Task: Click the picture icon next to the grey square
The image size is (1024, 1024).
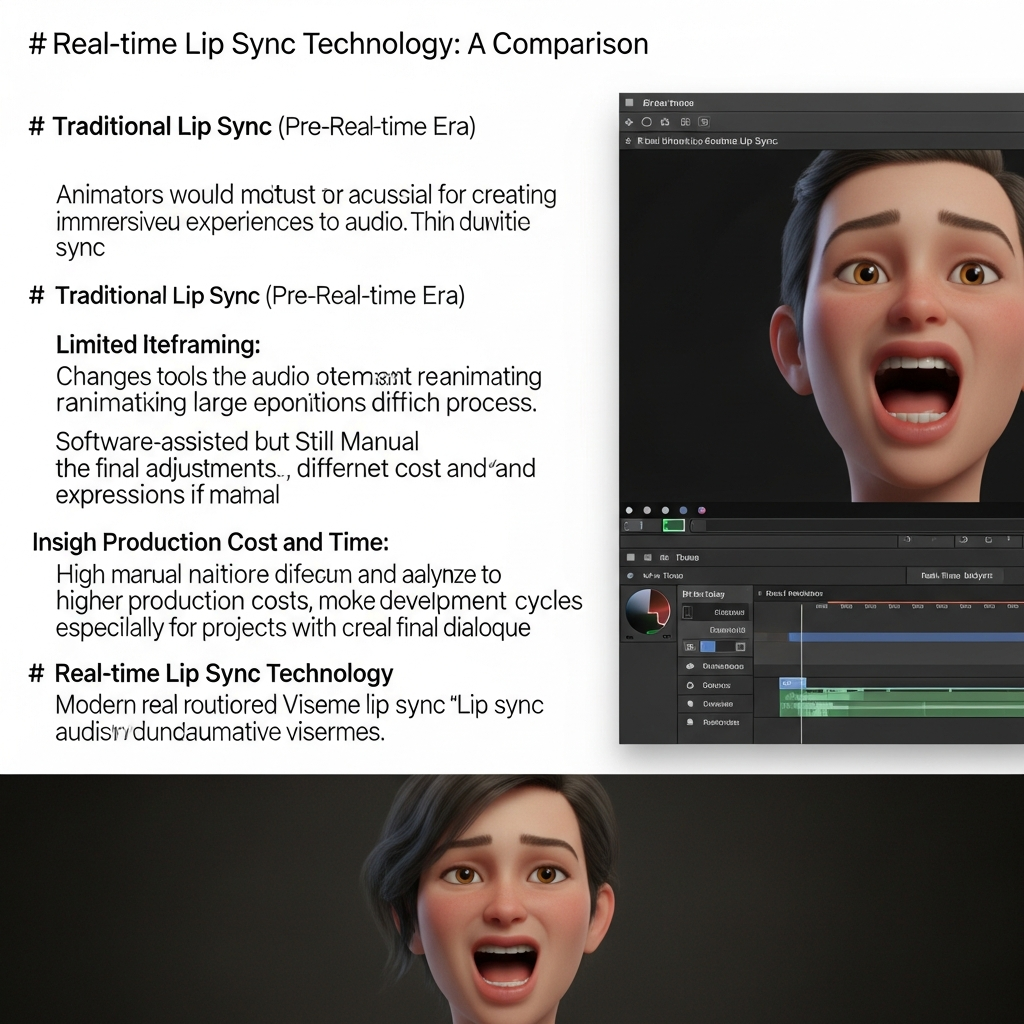Action: [647, 558]
